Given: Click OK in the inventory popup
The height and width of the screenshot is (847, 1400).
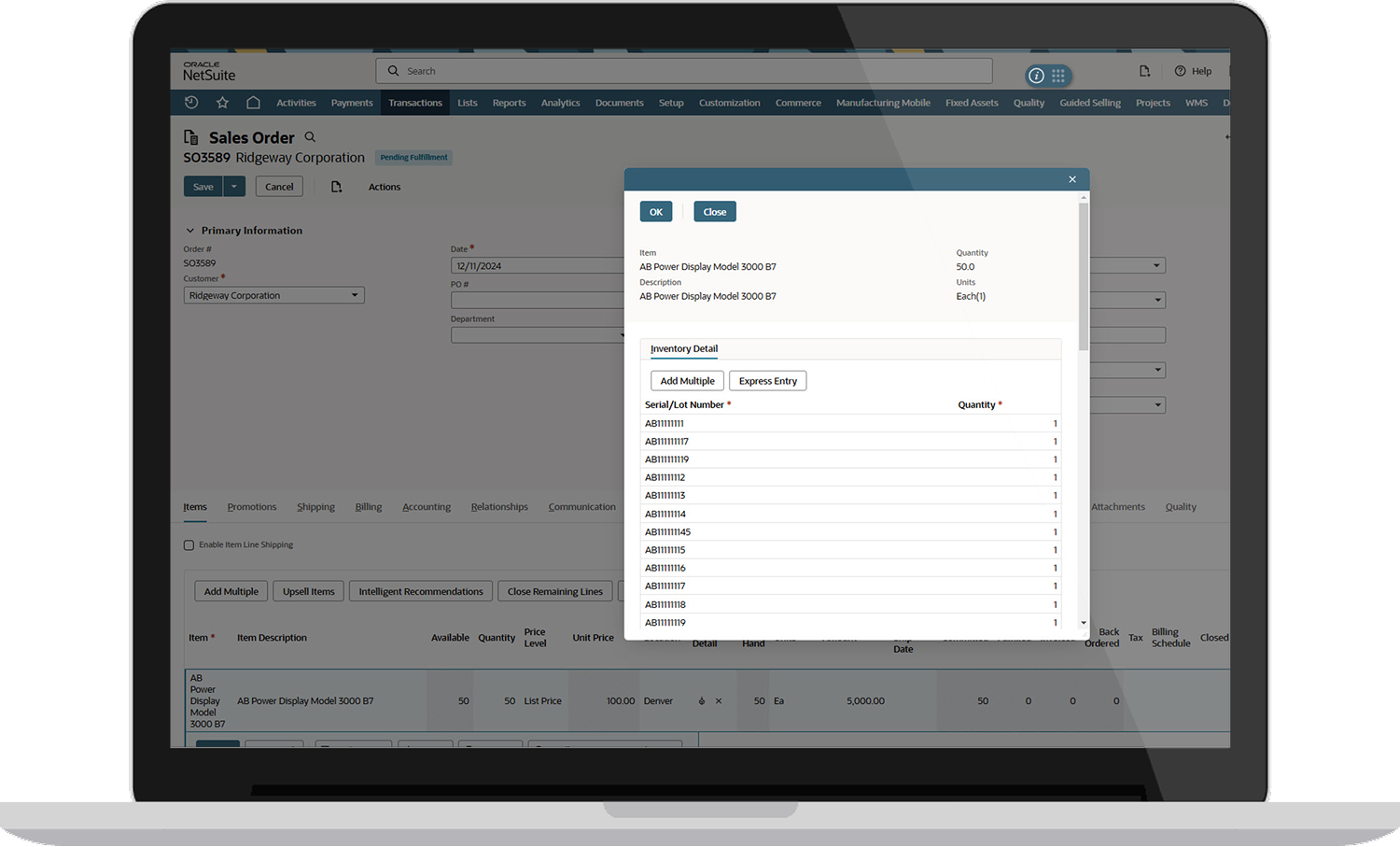Looking at the screenshot, I should pos(655,211).
